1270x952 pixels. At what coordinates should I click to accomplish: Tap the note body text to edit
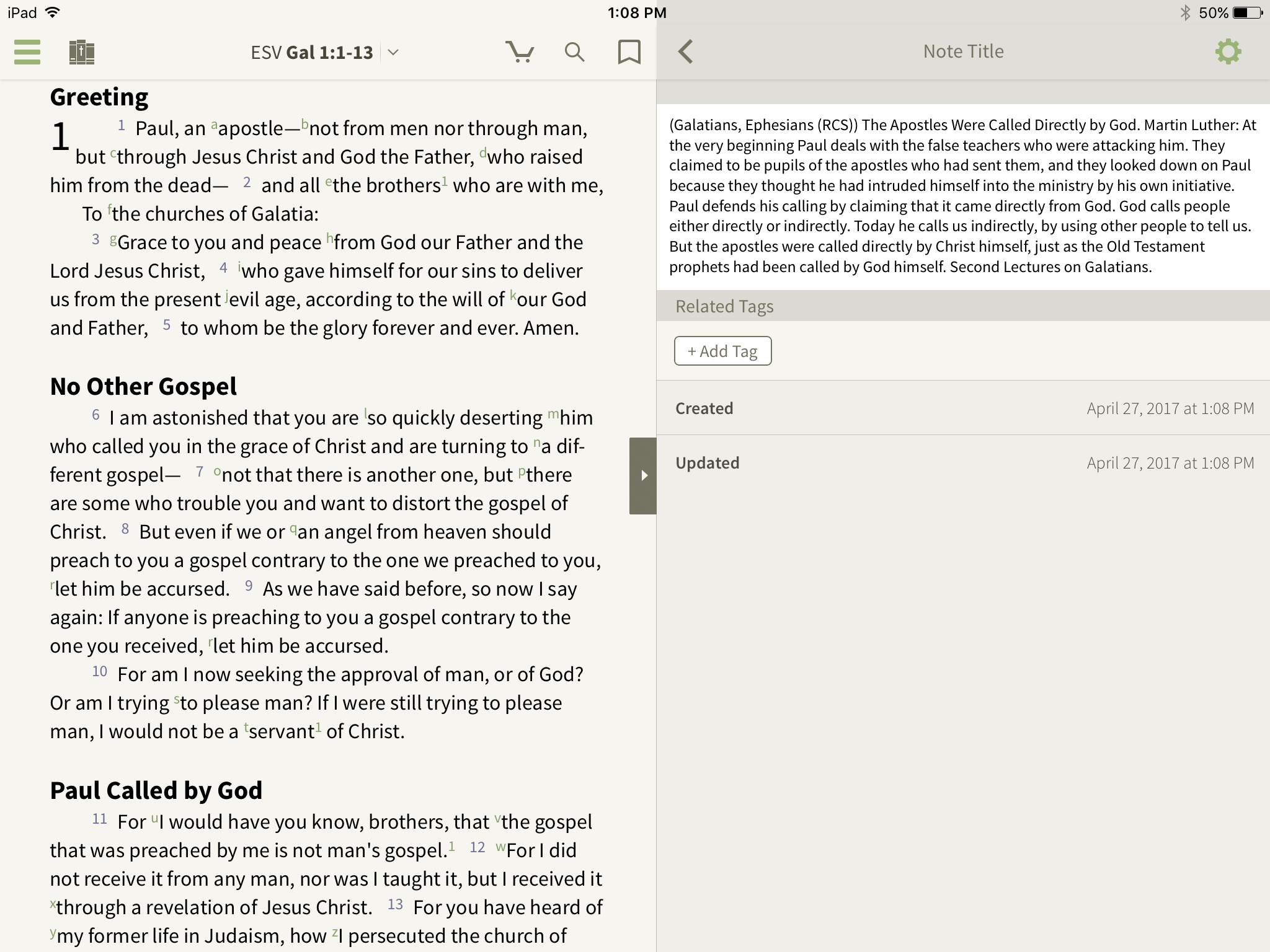coord(963,196)
